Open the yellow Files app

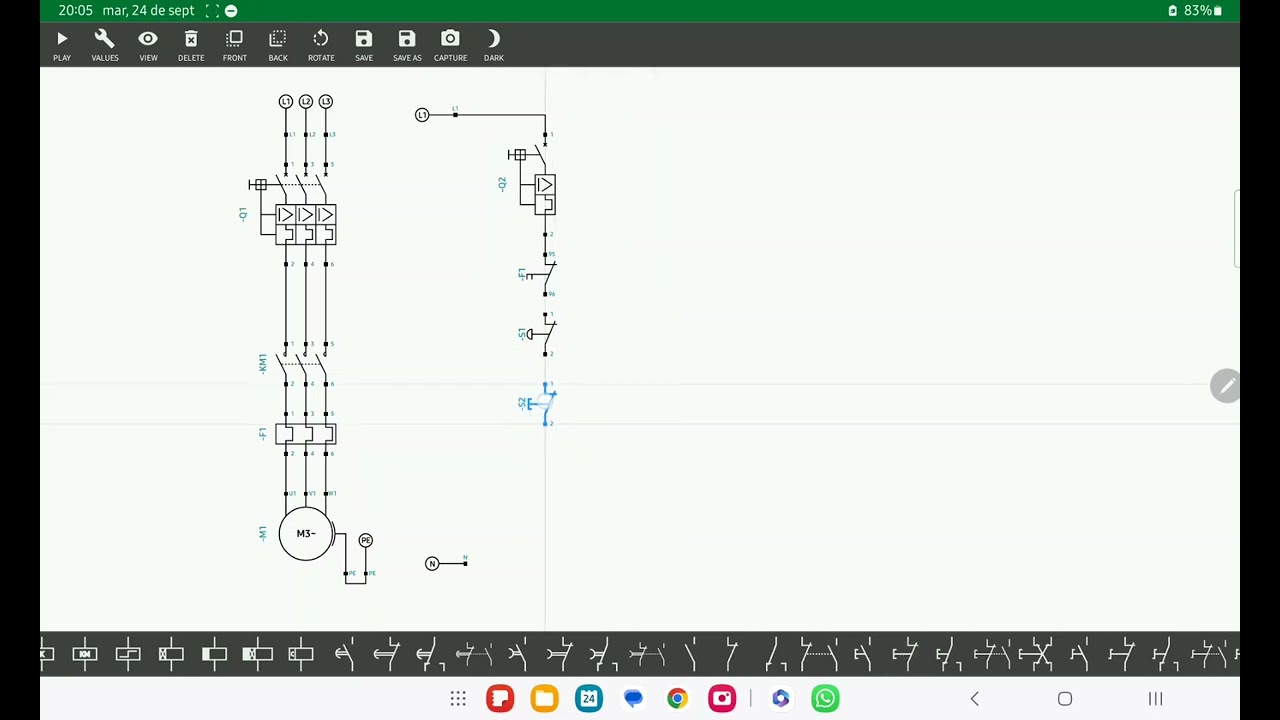(x=545, y=699)
